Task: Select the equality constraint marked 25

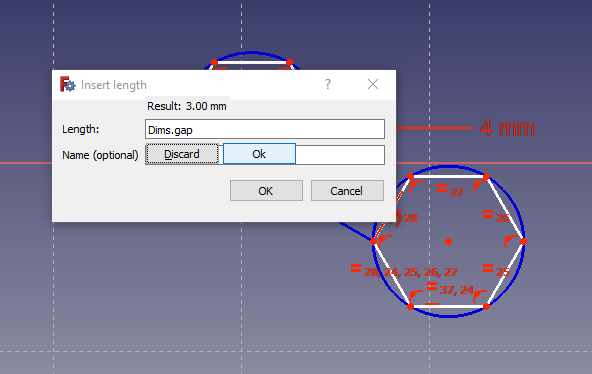Action: coord(496,270)
